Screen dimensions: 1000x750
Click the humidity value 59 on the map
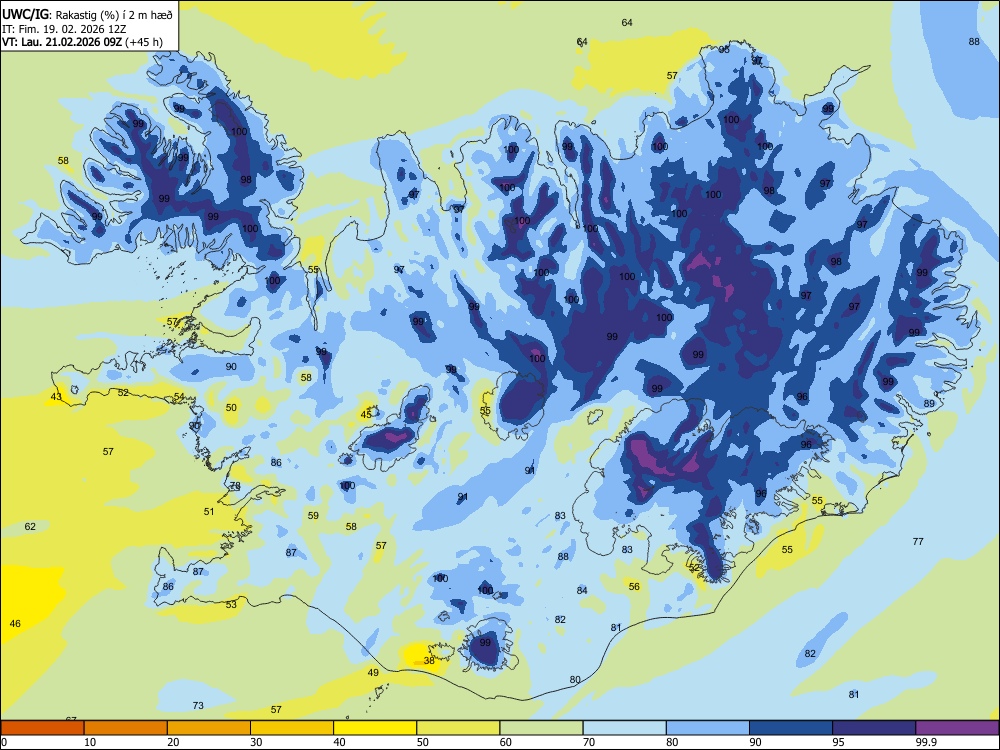pos(313,515)
